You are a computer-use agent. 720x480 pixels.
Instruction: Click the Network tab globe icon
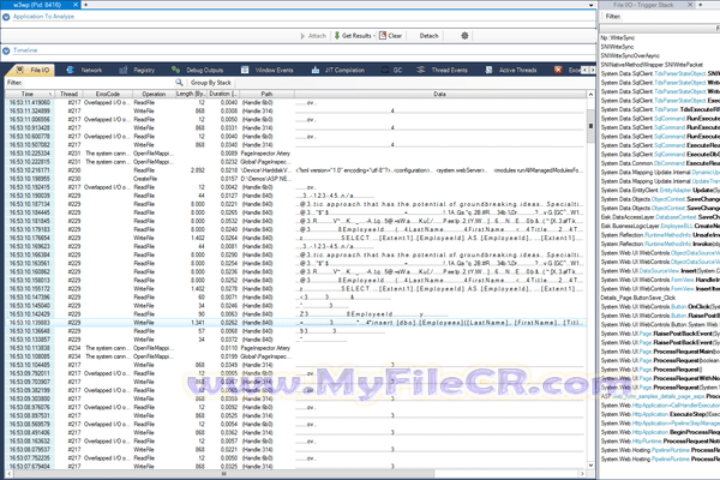pos(70,70)
